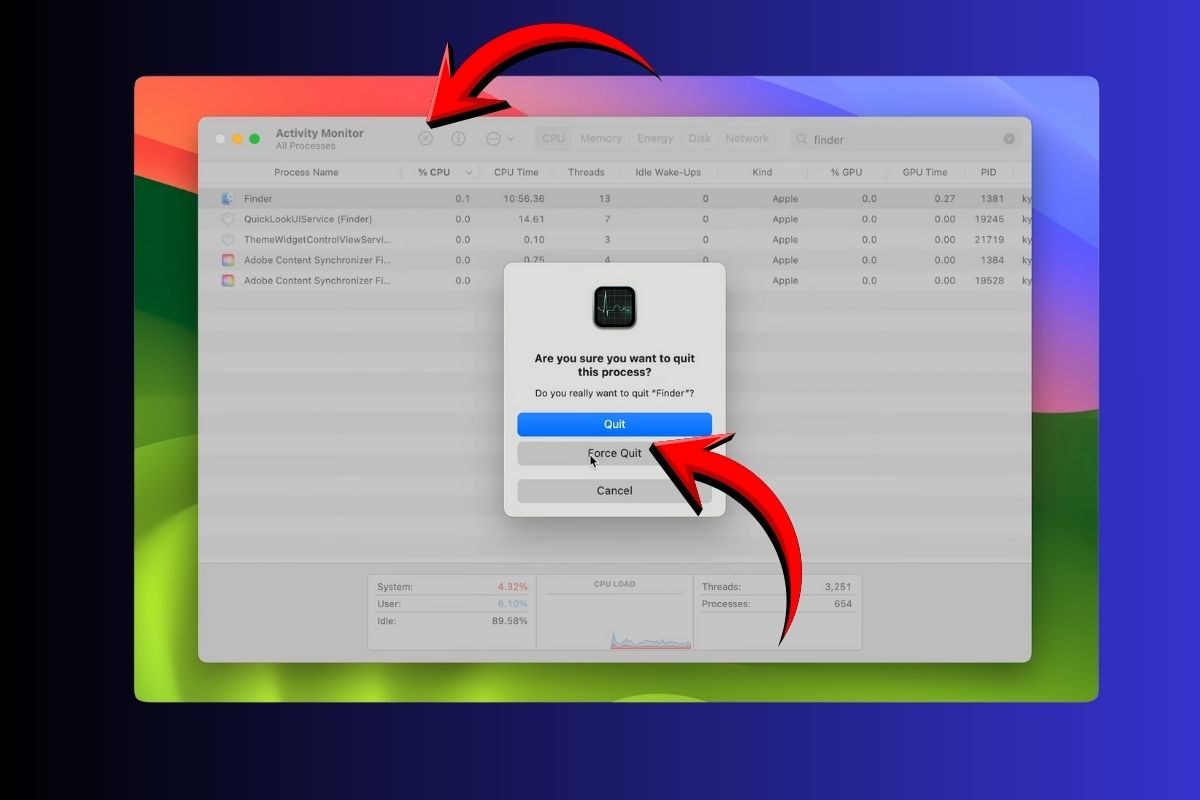Viewport: 1200px width, 800px height.
Task: Sort by the GPU Time column header
Action: coord(925,172)
